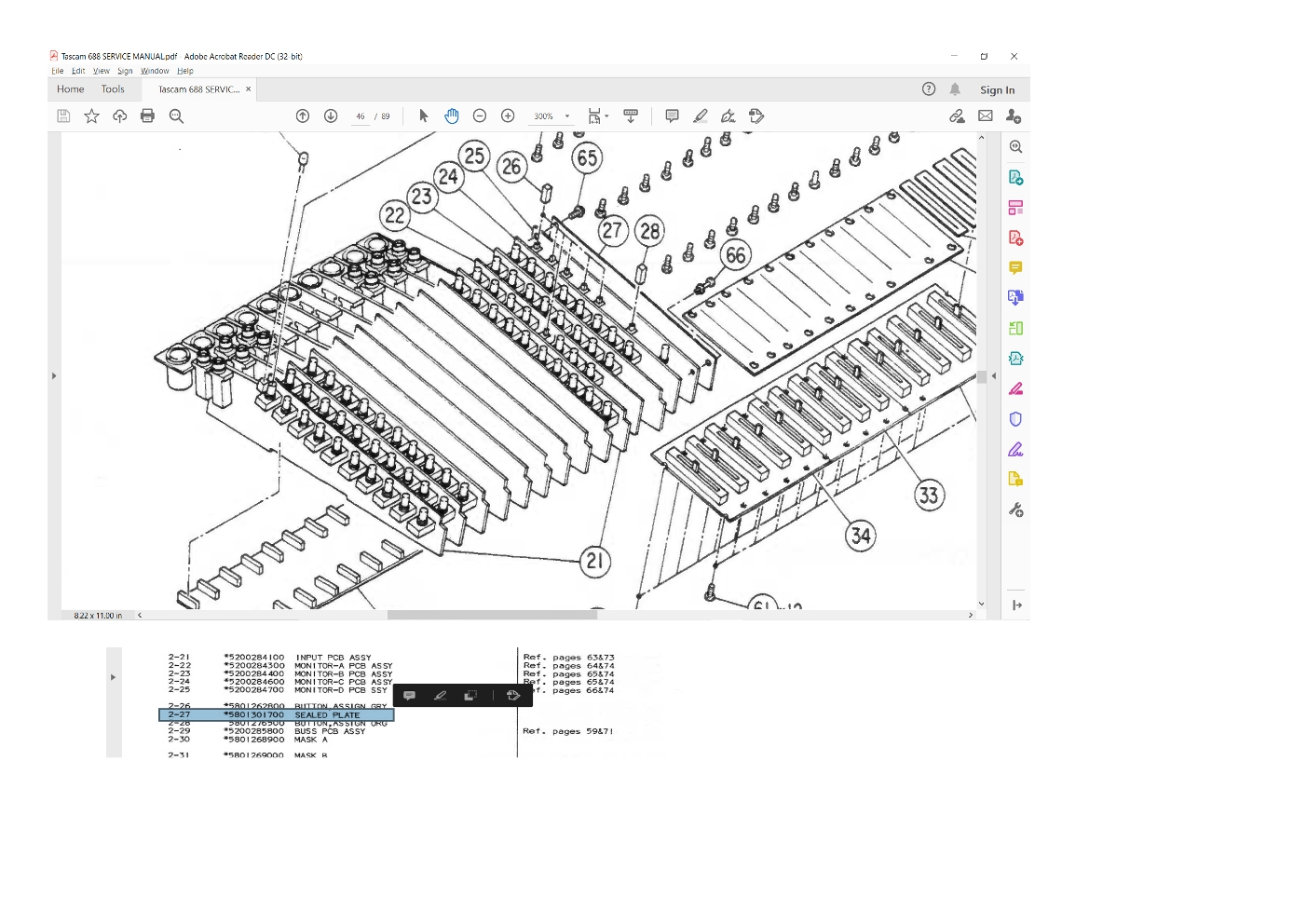Print the document using the printer icon
This screenshot has width=1307, height=924.
(x=147, y=116)
